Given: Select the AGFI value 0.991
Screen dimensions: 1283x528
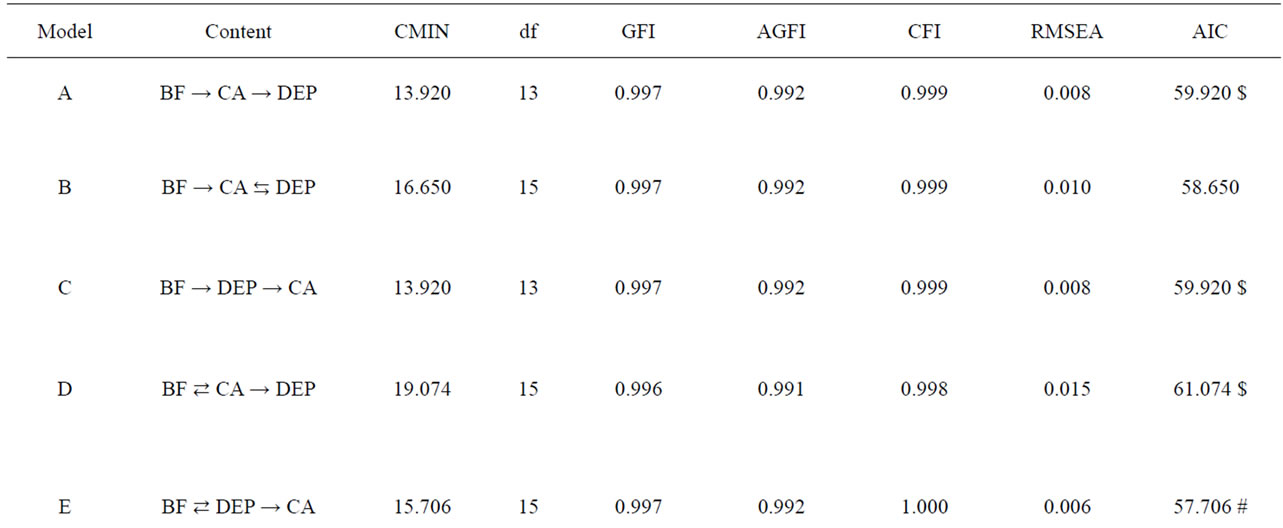Looking at the screenshot, I should (x=781, y=389).
